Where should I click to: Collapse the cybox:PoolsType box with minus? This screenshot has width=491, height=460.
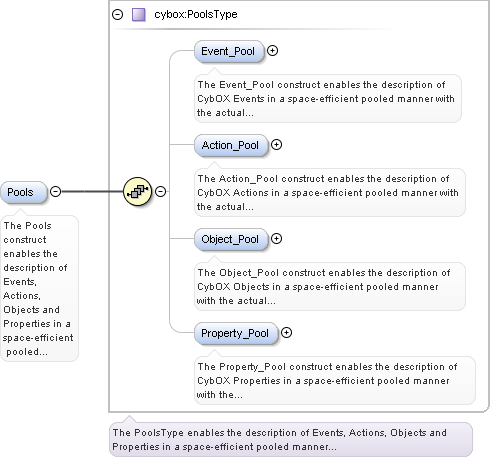click(117, 15)
